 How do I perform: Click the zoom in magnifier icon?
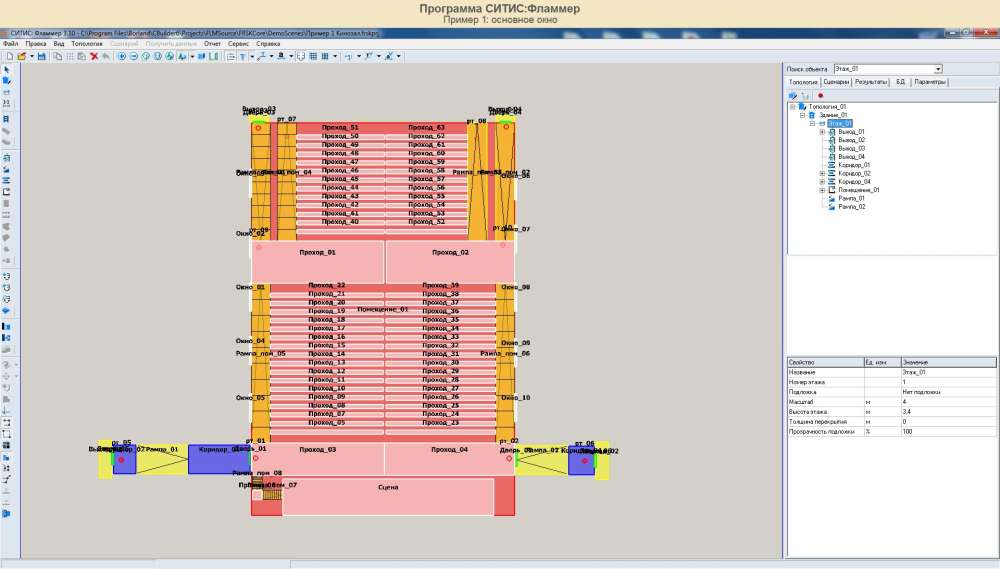pyautogui.click(x=122, y=56)
